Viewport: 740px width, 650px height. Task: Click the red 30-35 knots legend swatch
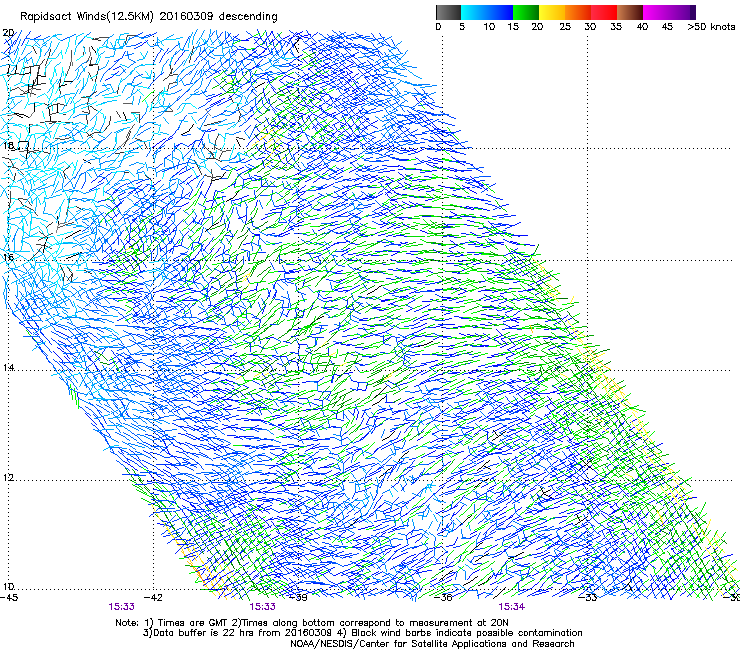[604, 12]
